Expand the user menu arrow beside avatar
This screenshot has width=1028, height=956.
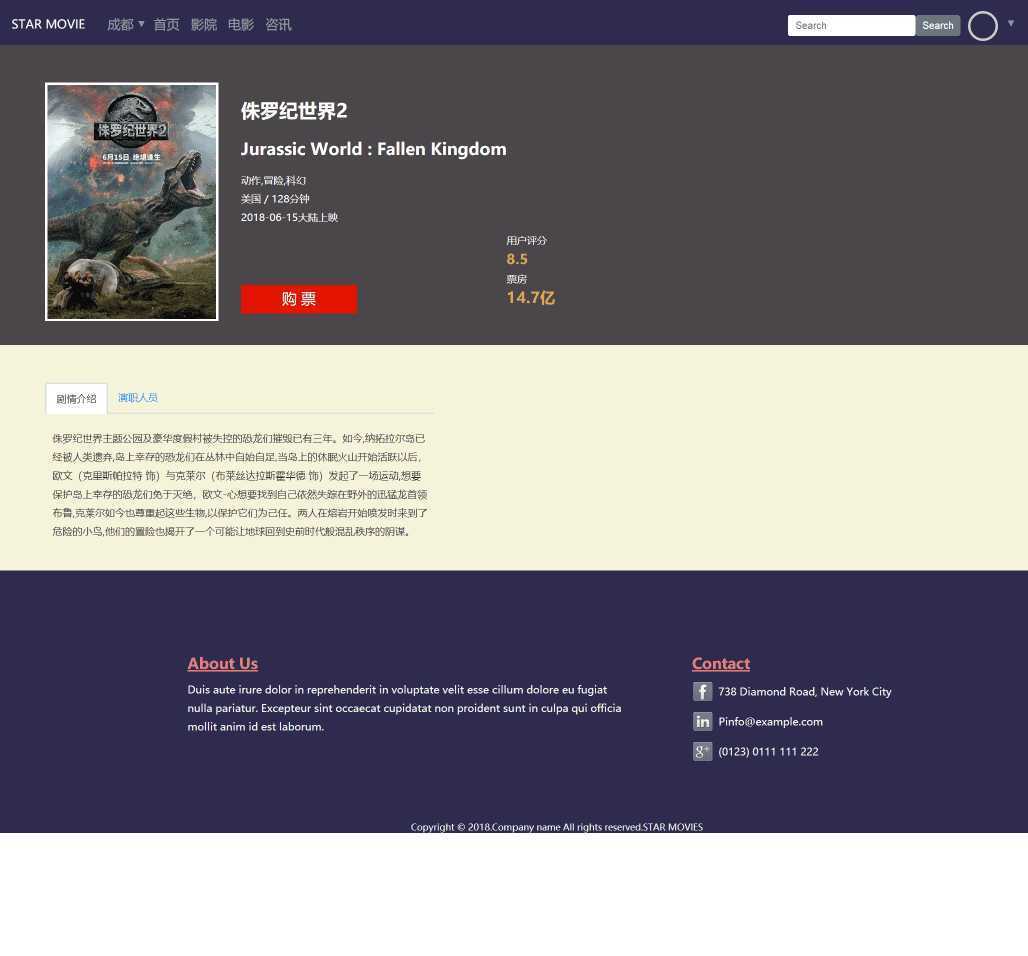tap(1010, 23)
